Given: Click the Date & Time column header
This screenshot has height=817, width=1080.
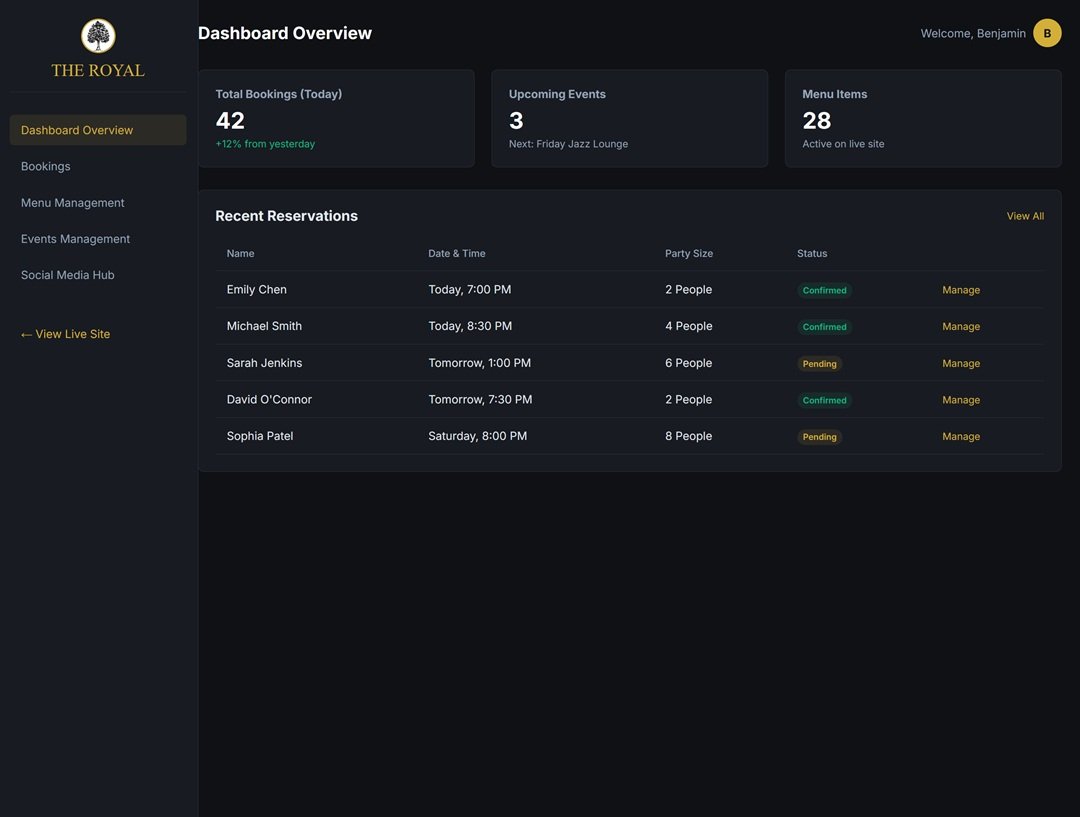Looking at the screenshot, I should click(457, 254).
